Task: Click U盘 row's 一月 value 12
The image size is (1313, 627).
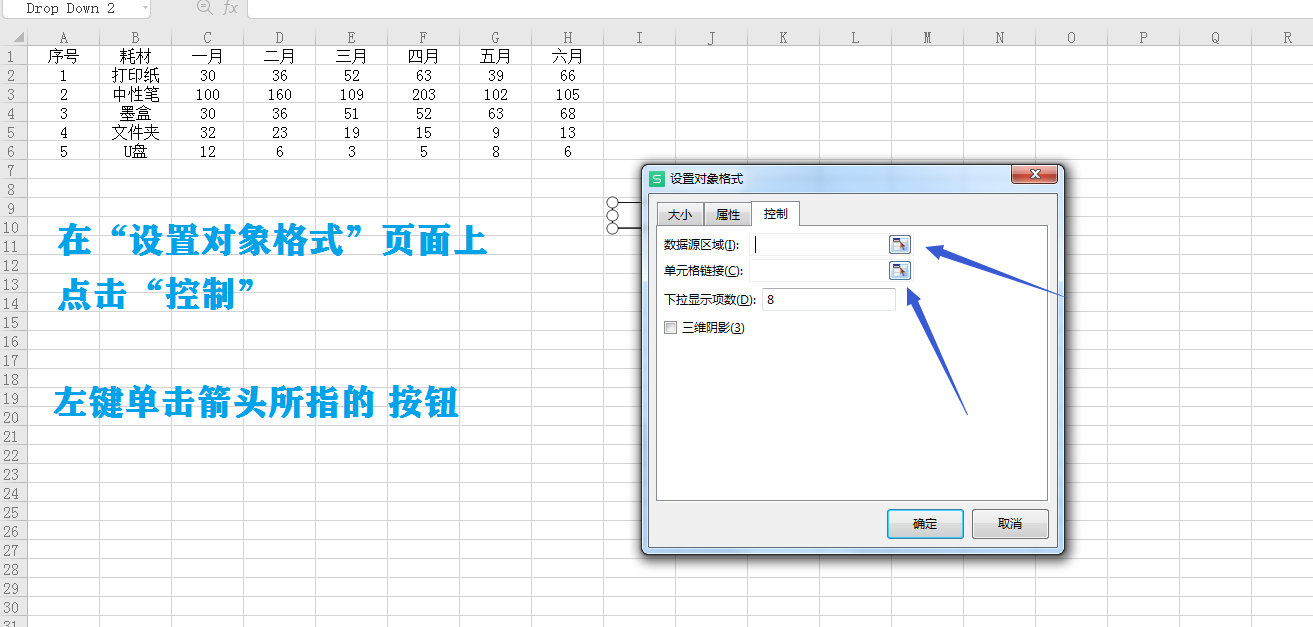Action: pyautogui.click(x=207, y=151)
